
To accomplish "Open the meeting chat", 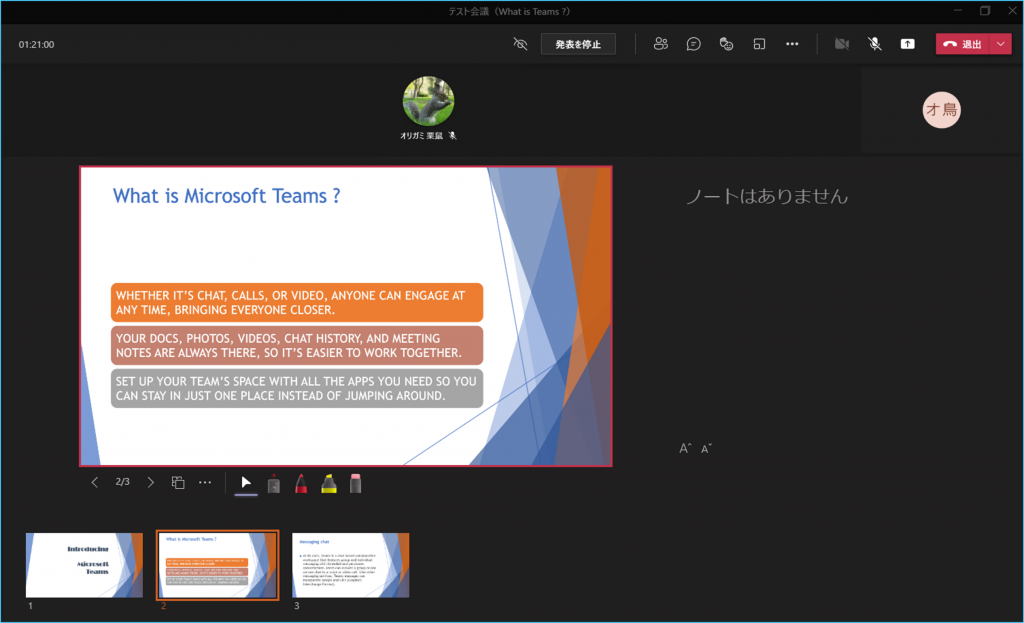I will 693,44.
